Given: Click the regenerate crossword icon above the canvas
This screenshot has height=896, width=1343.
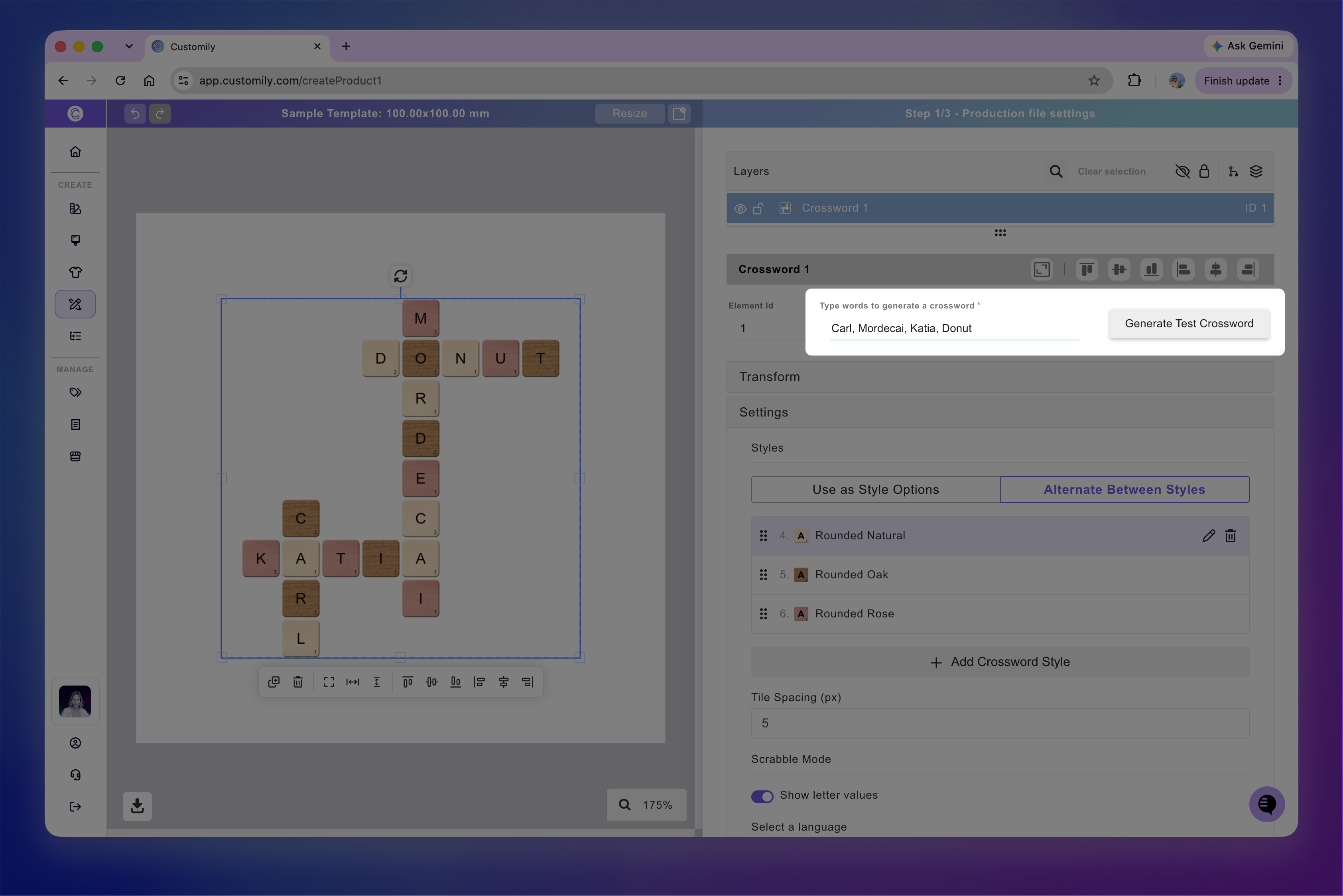Looking at the screenshot, I should click(400, 276).
